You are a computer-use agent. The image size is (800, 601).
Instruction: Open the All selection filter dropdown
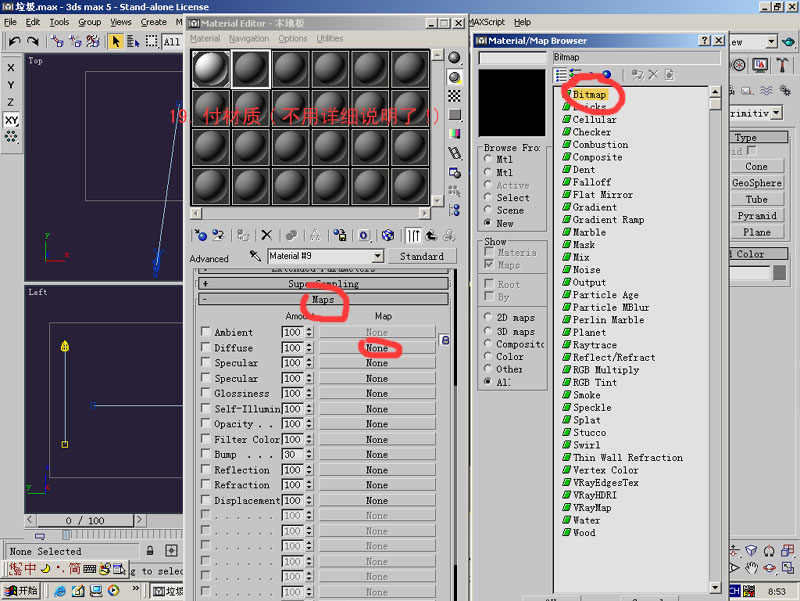point(171,42)
